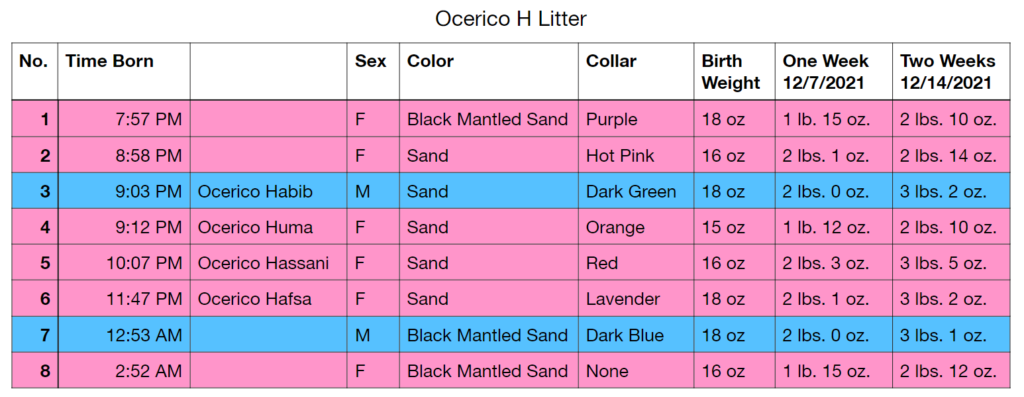The image size is (1024, 397).
Task: Click the Hot Pink collar cell
Action: click(x=636, y=155)
